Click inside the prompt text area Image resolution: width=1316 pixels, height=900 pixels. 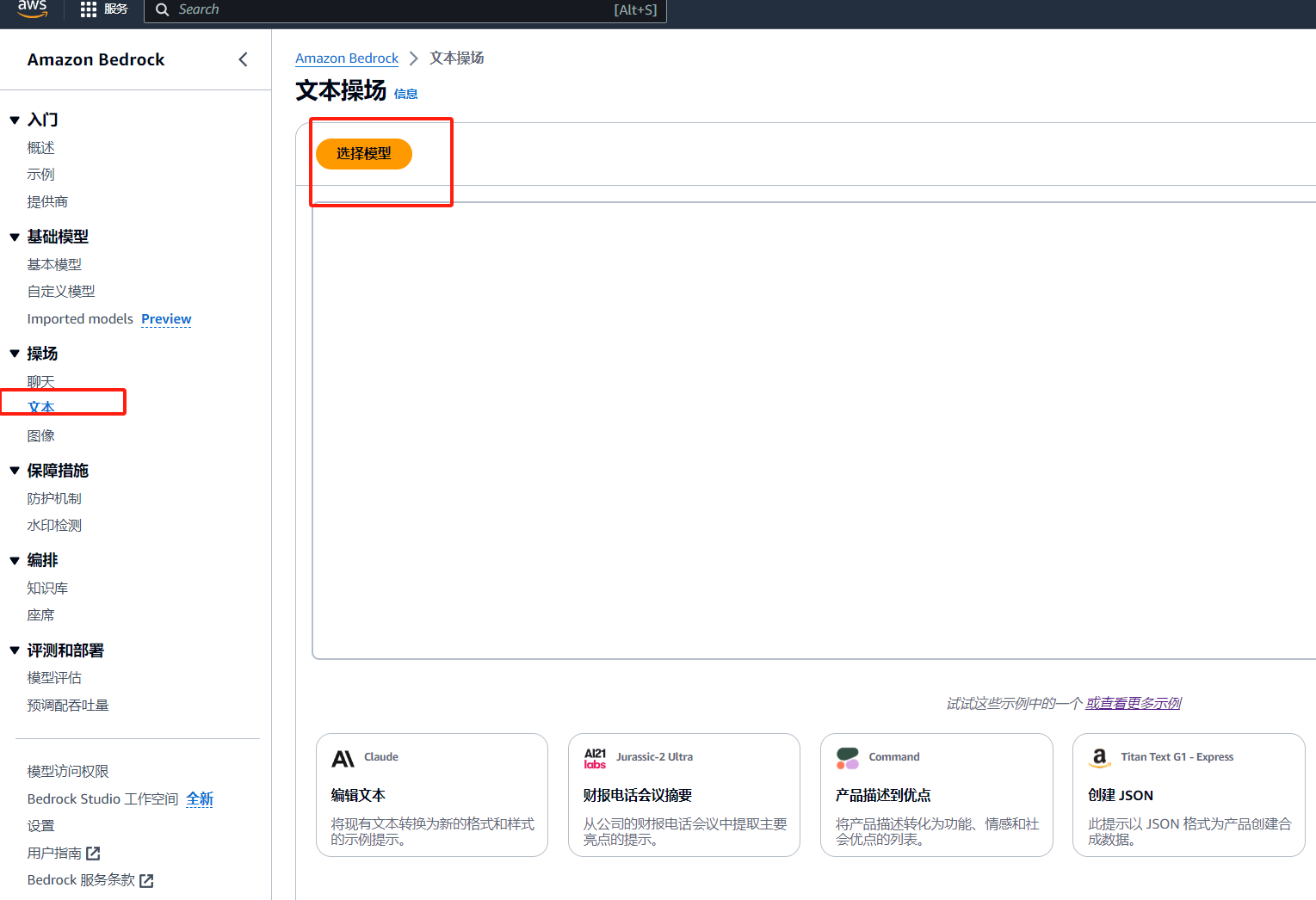click(x=813, y=430)
